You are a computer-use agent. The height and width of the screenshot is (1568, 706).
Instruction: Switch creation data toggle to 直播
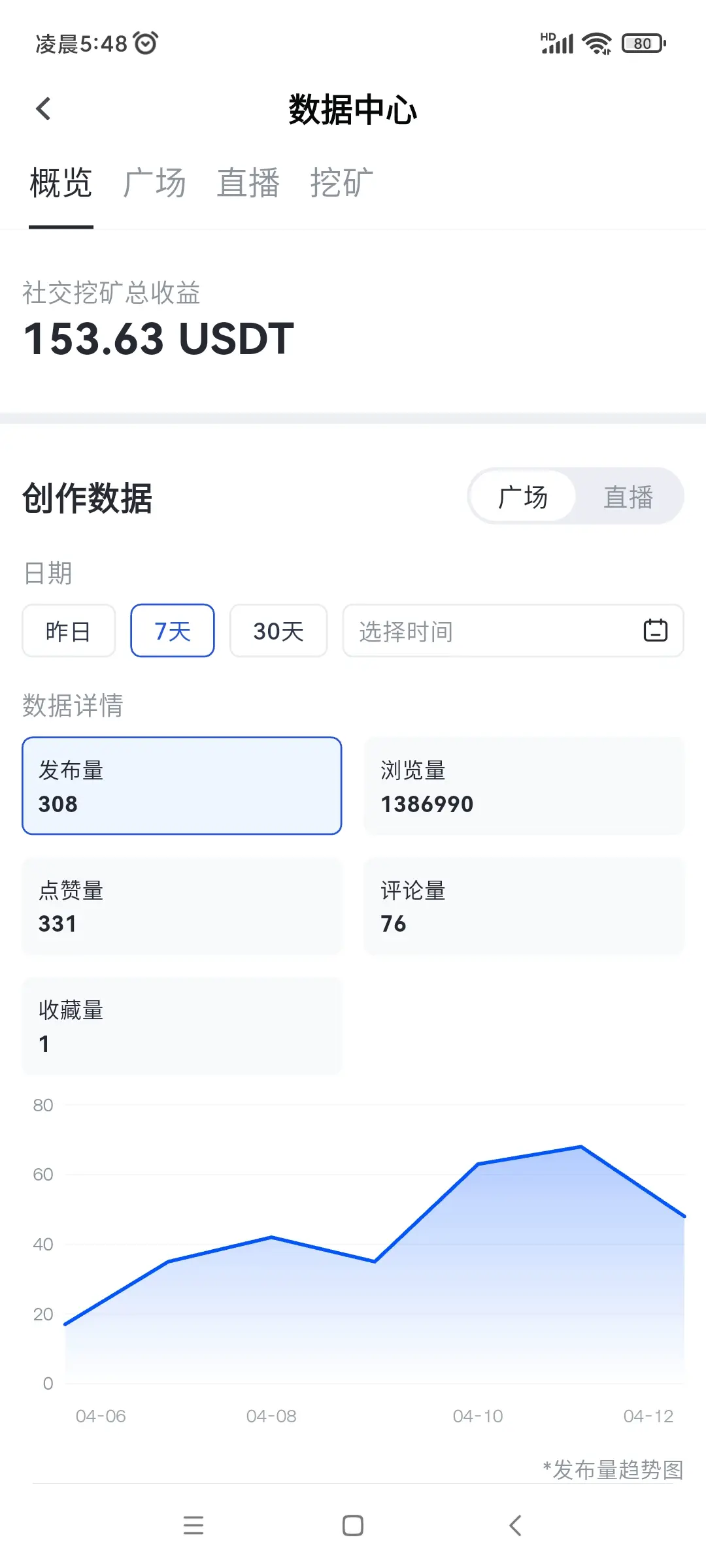628,497
